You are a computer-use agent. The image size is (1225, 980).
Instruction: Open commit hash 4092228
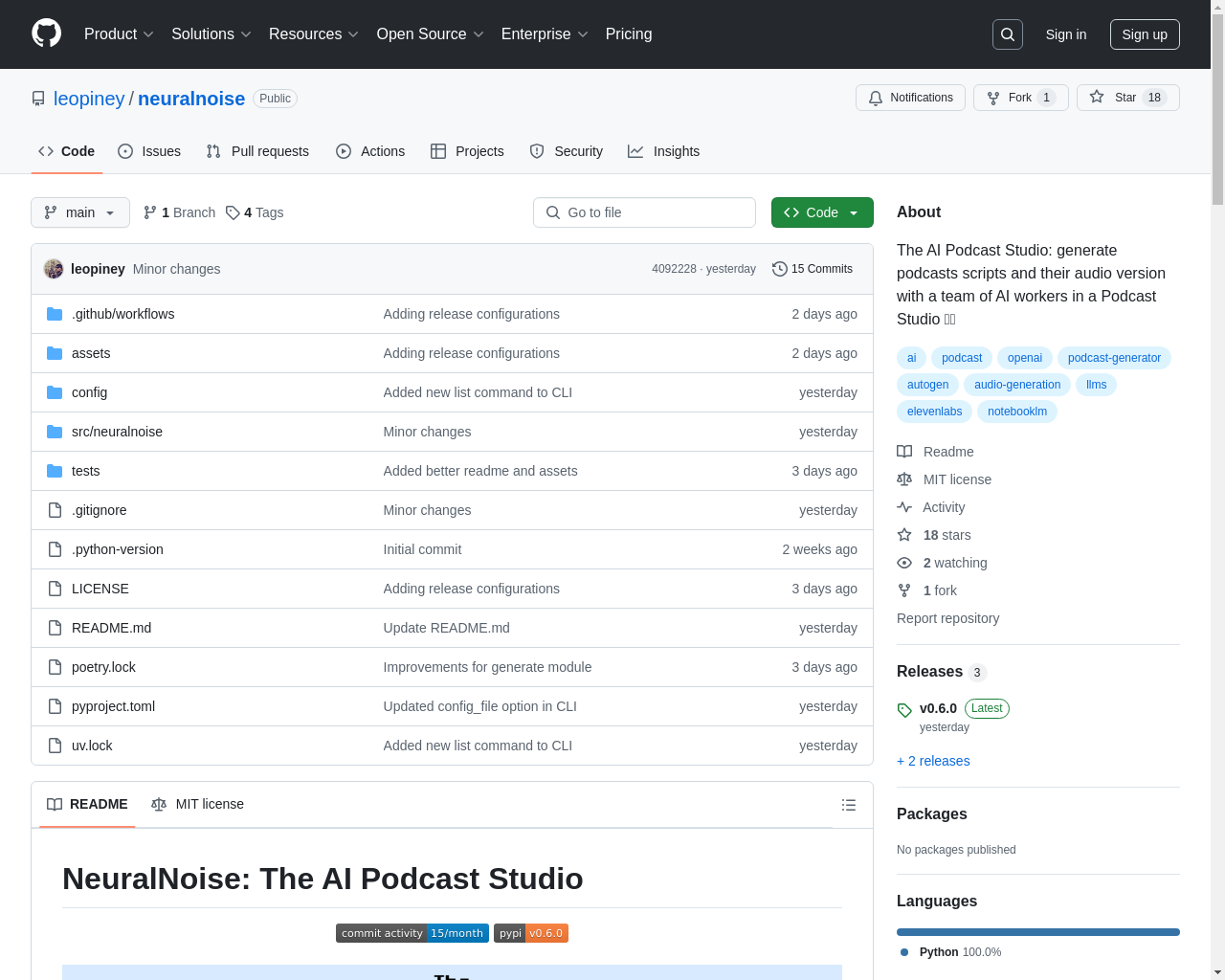click(674, 269)
